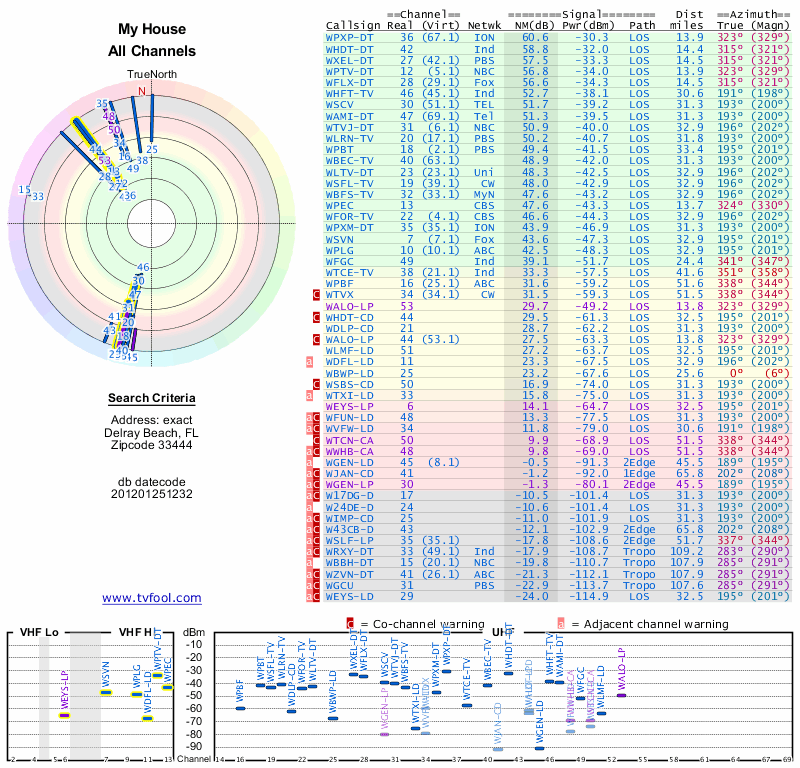
Task: Click pink adjacent channel warning legend icon
Action: (561, 624)
